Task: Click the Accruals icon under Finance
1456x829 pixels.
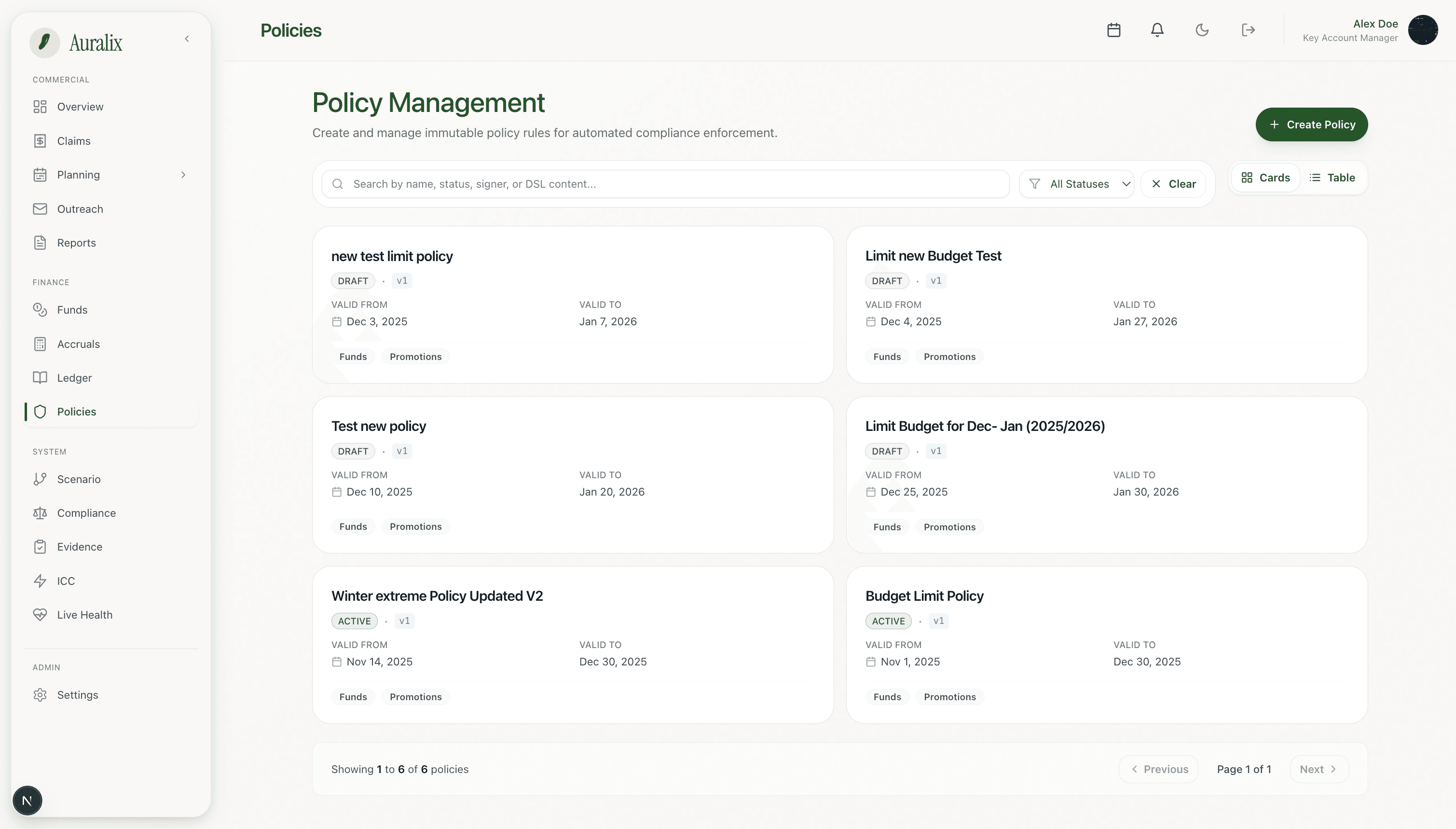Action: [x=40, y=344]
